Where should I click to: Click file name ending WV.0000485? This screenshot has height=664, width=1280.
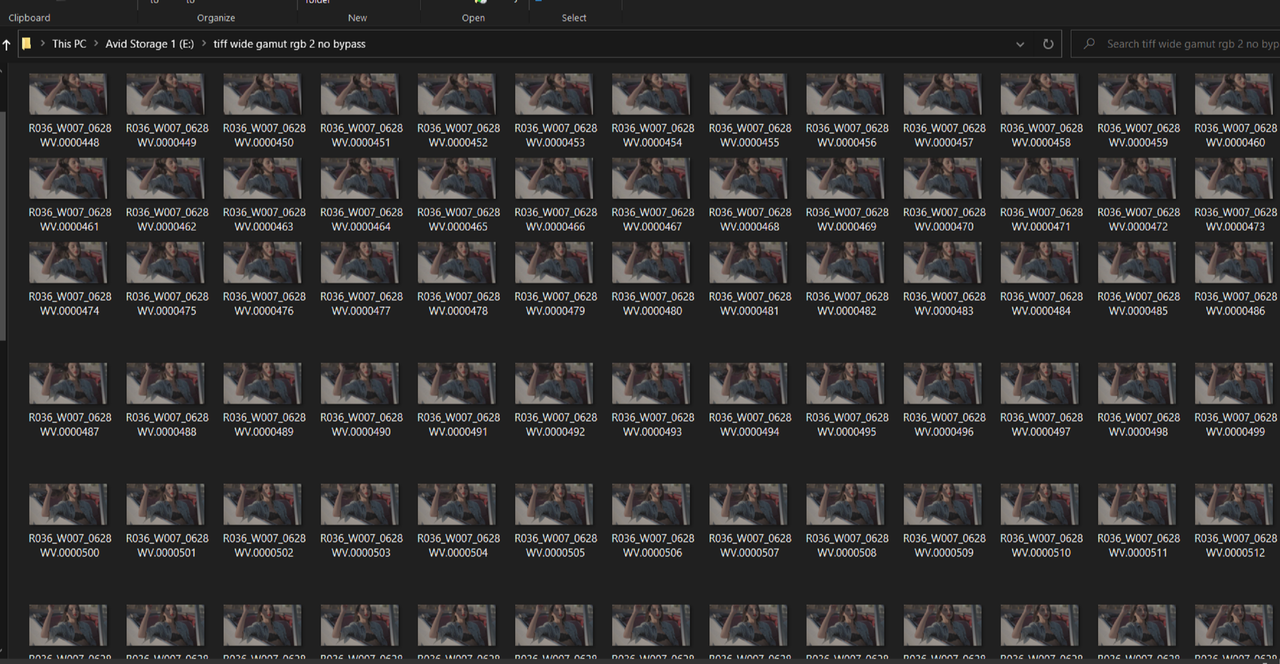tap(1137, 303)
